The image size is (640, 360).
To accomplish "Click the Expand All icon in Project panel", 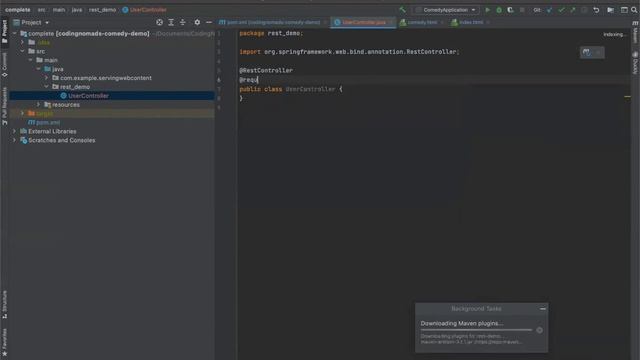I will click(x=171, y=22).
